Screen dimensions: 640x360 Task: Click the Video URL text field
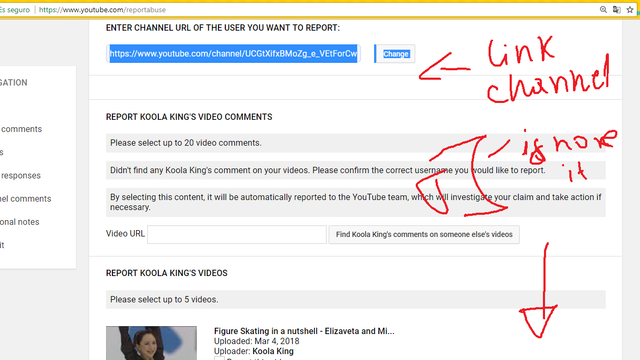coord(237,234)
